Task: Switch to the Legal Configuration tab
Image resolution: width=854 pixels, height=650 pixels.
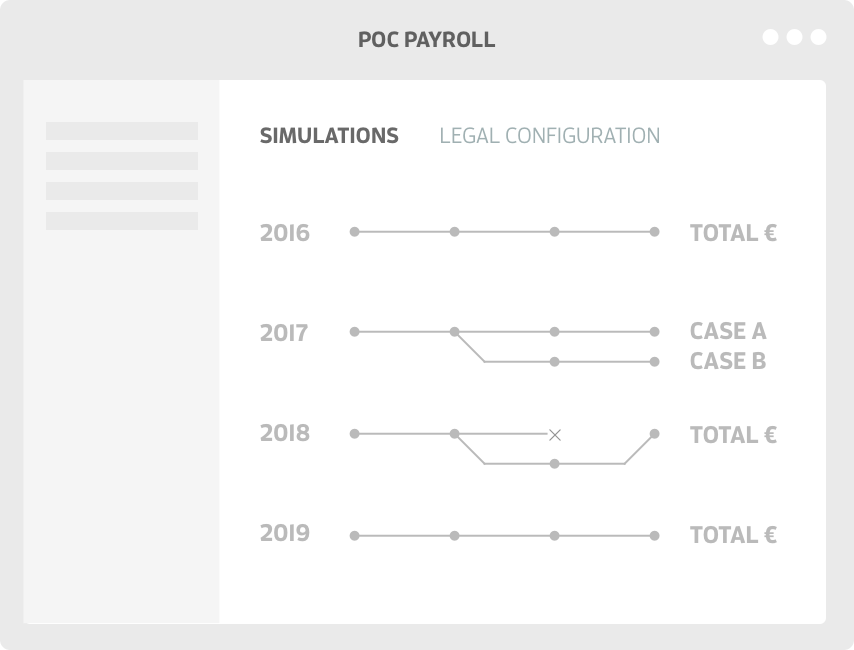Action: 550,136
